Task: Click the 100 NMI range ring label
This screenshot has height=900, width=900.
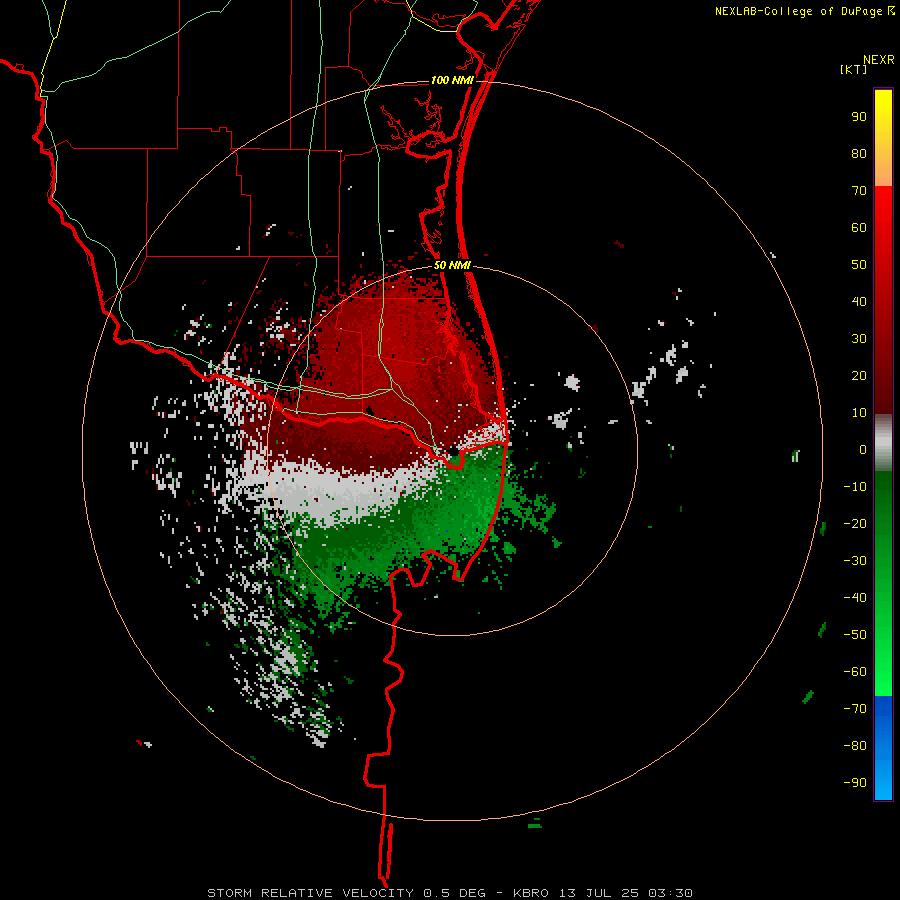Action: 452,80
